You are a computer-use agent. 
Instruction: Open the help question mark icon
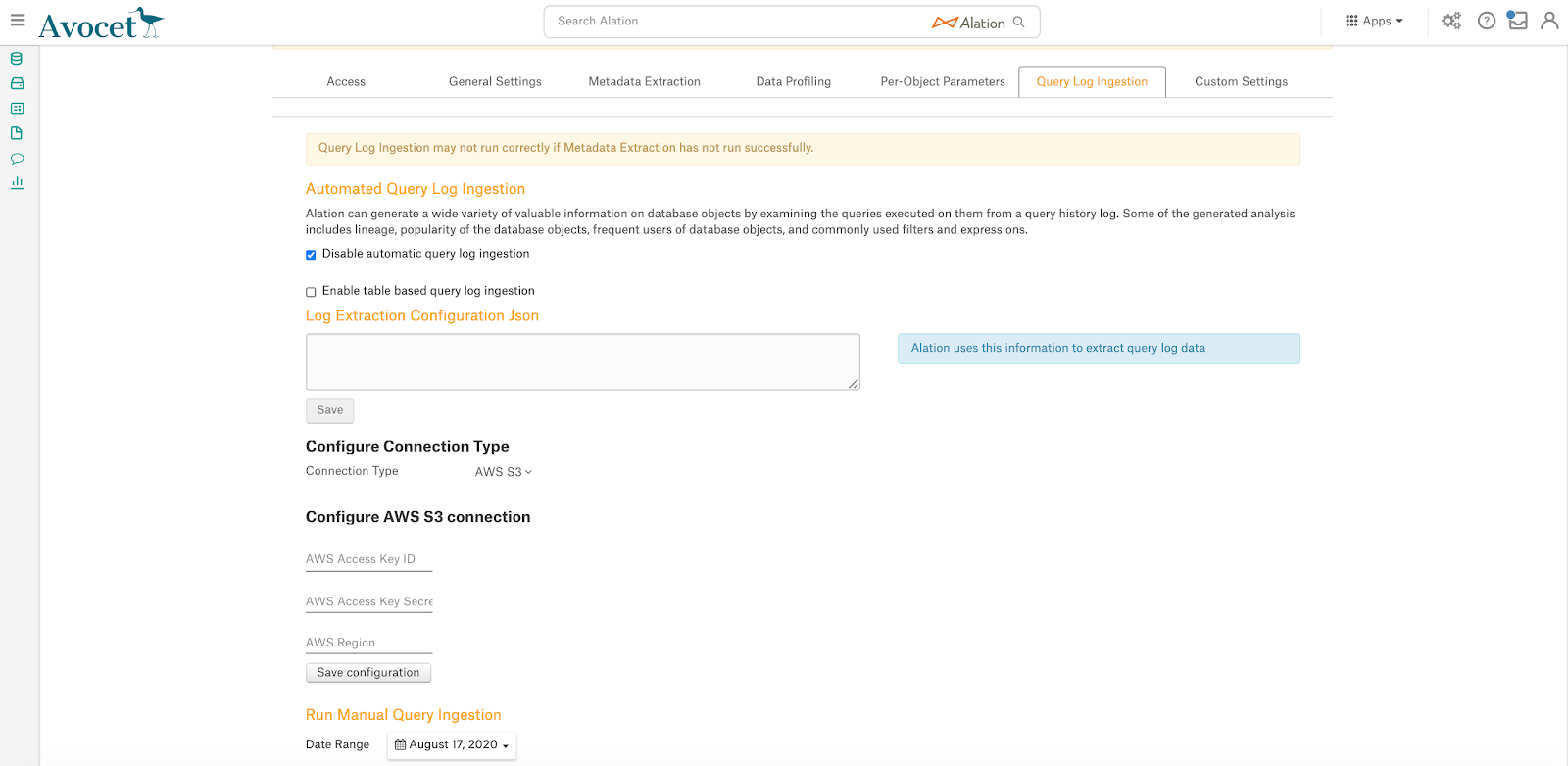(x=1487, y=21)
